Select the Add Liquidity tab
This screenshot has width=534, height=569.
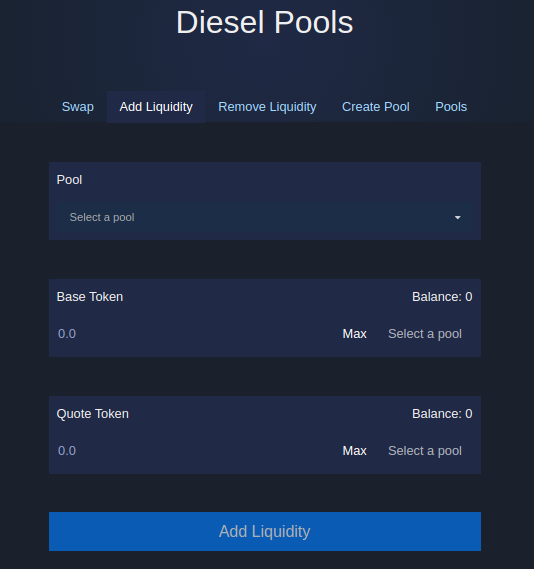(156, 107)
